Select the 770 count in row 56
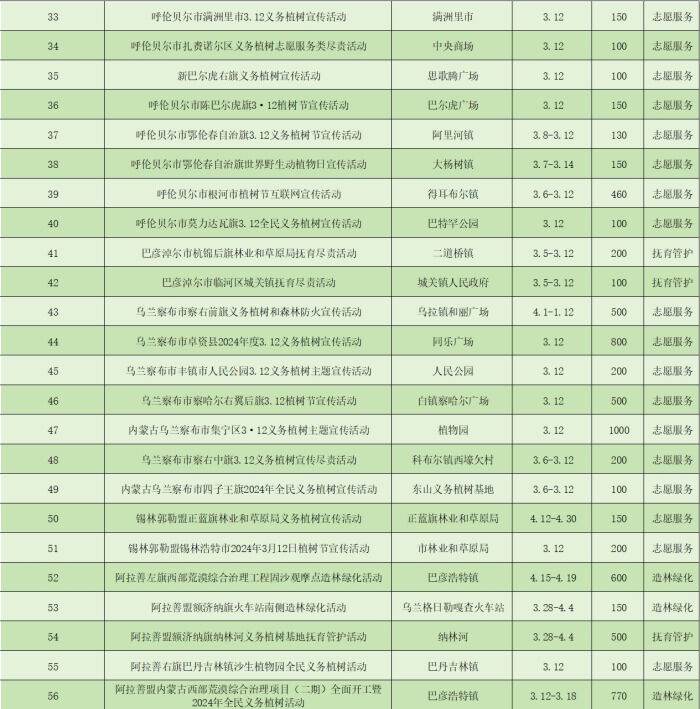 coord(618,695)
